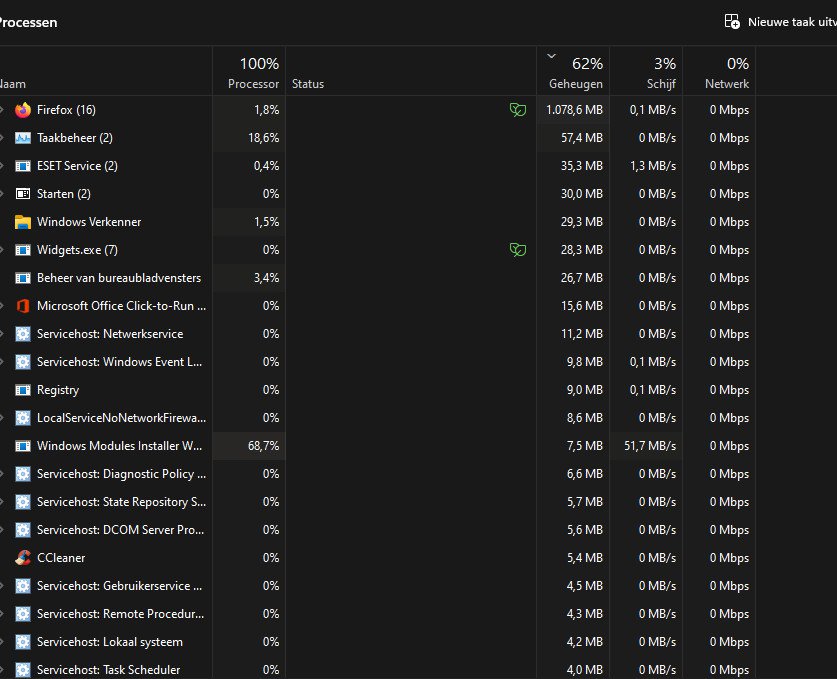Click LocalServiceNoNetworkFirewa... memory '8,6 MB'
Screen dimensions: 837x679
(585, 418)
